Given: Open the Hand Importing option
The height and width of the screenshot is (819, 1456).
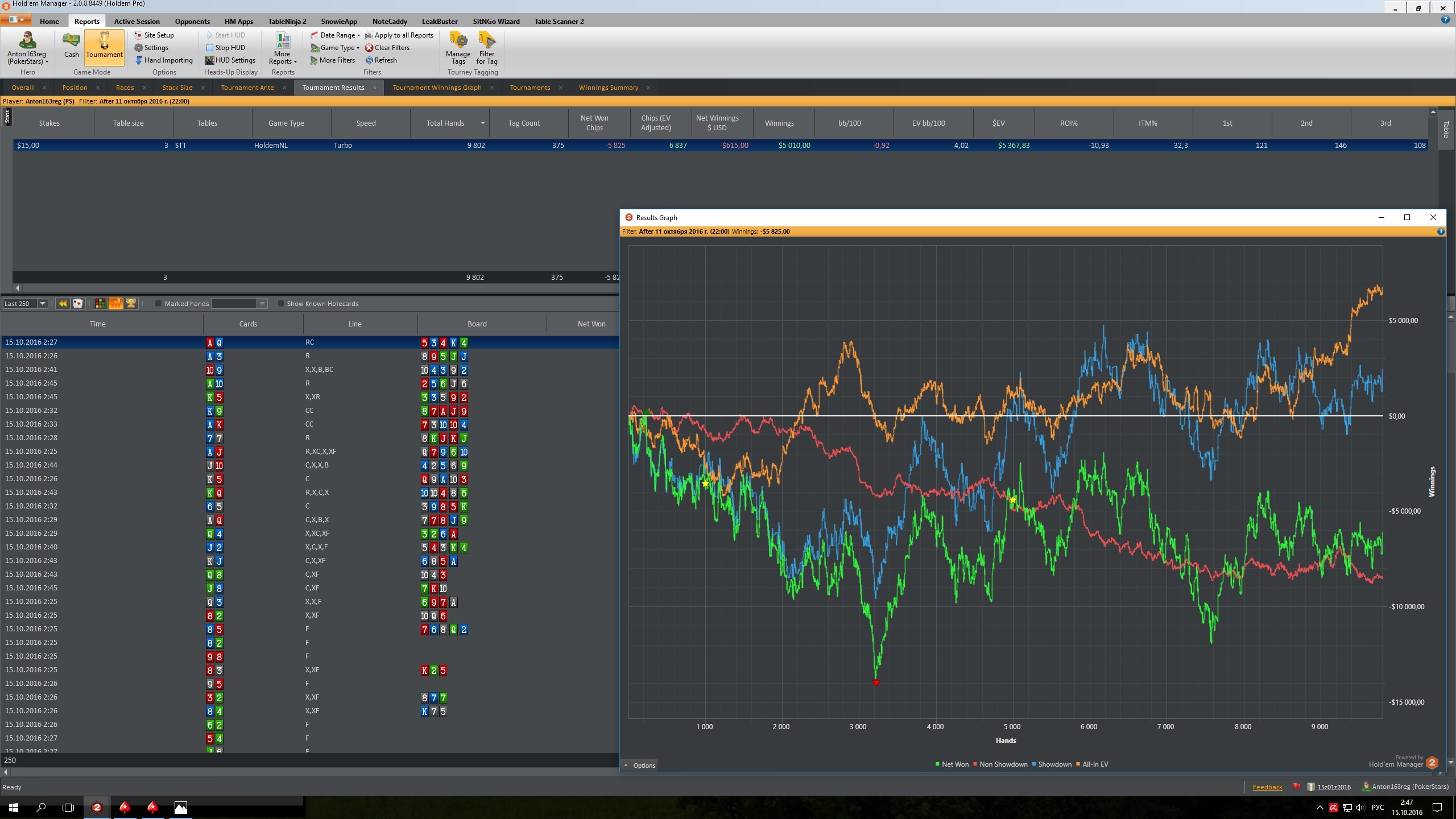Looking at the screenshot, I should pos(164,60).
